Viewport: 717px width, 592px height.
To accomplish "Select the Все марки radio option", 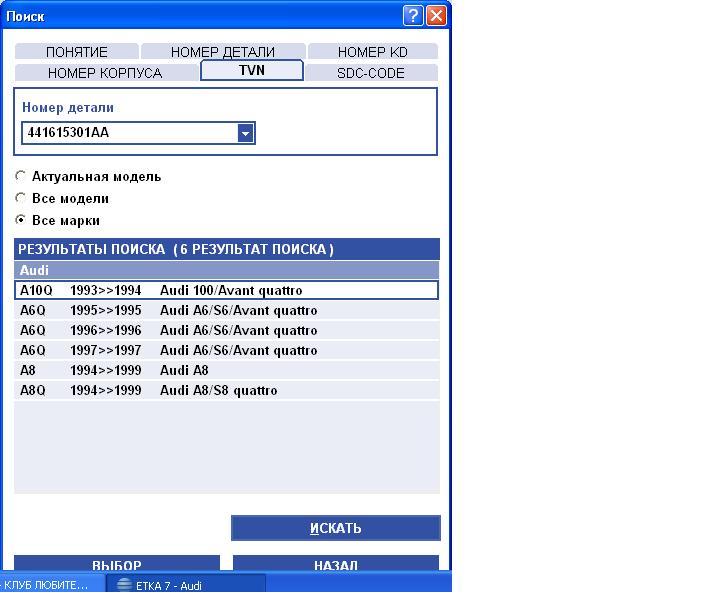I will coord(22,220).
